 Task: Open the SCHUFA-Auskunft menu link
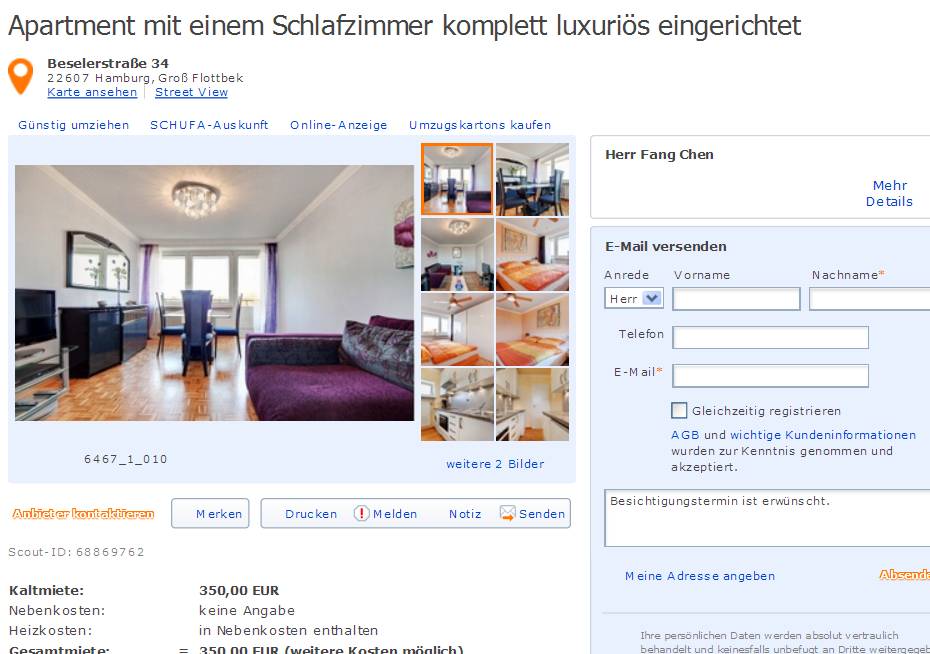click(209, 125)
